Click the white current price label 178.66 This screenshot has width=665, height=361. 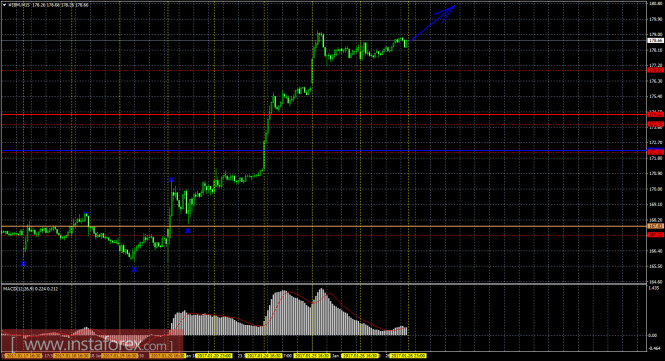655,40
